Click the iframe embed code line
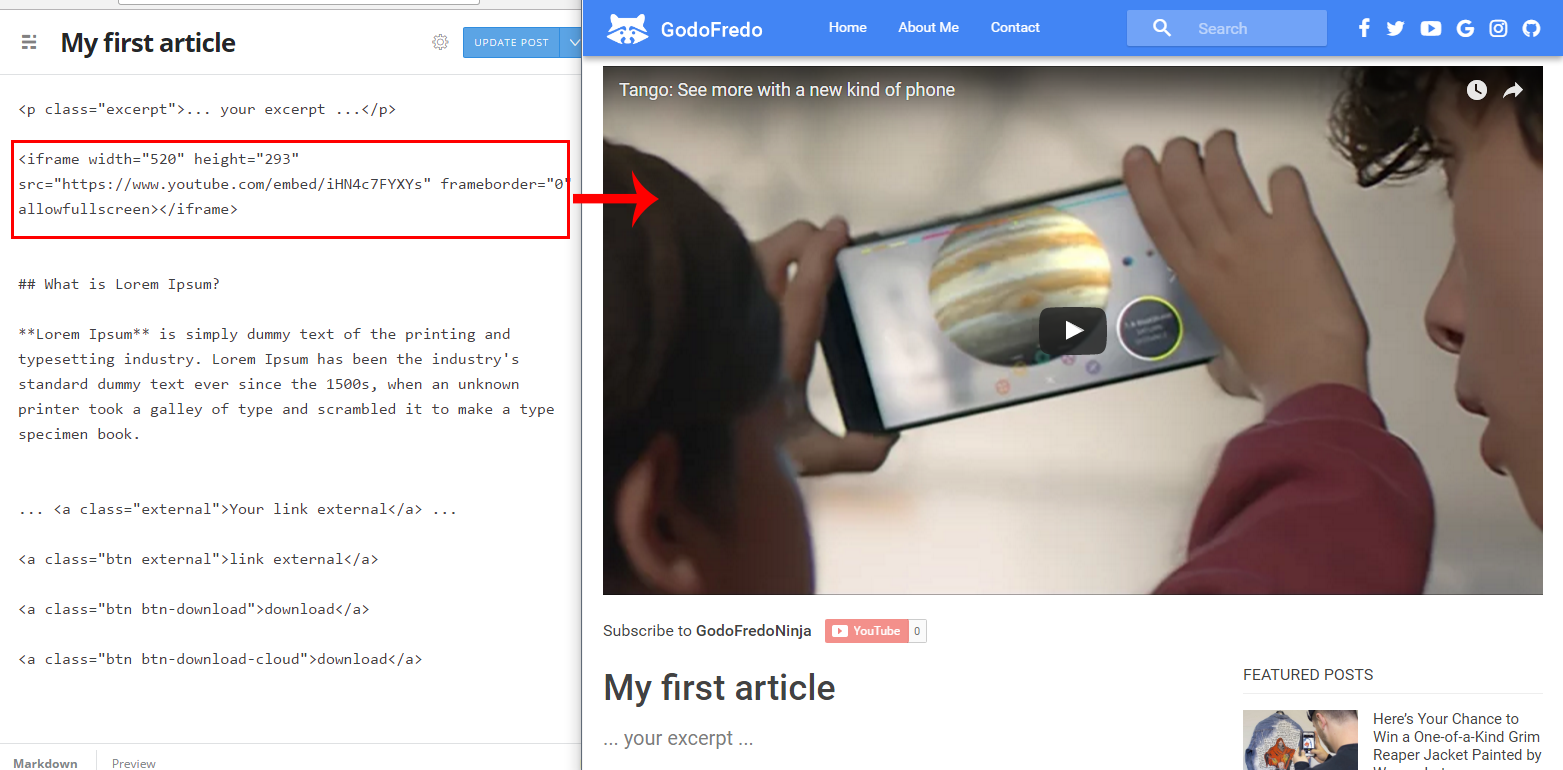The image size is (1563, 770). pos(294,184)
